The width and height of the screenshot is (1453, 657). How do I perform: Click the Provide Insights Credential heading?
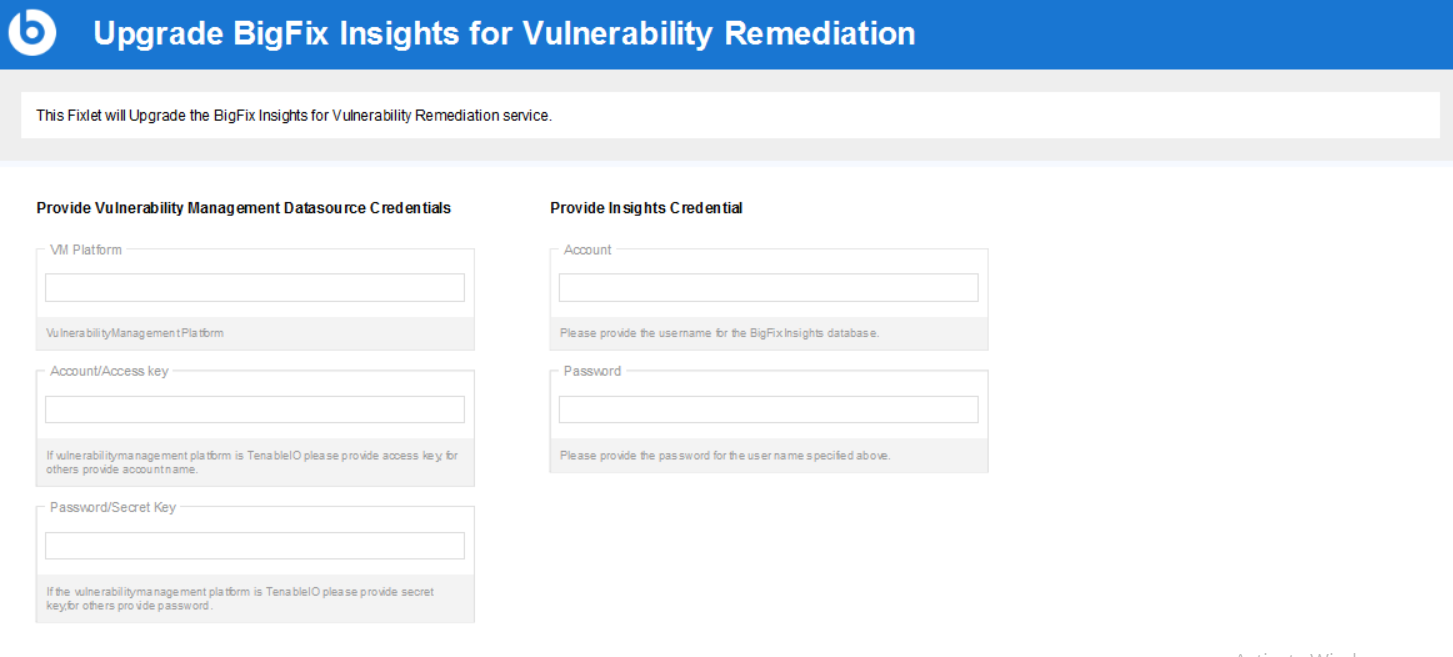[646, 208]
